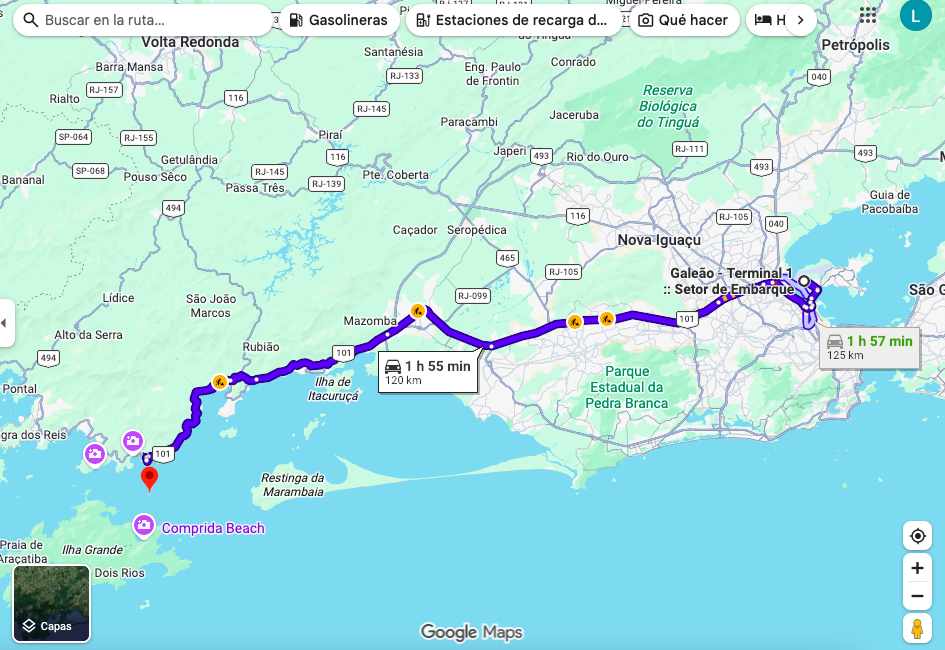The width and height of the screenshot is (945, 650).
Task: Click the Mazomba label
Action: (370, 321)
